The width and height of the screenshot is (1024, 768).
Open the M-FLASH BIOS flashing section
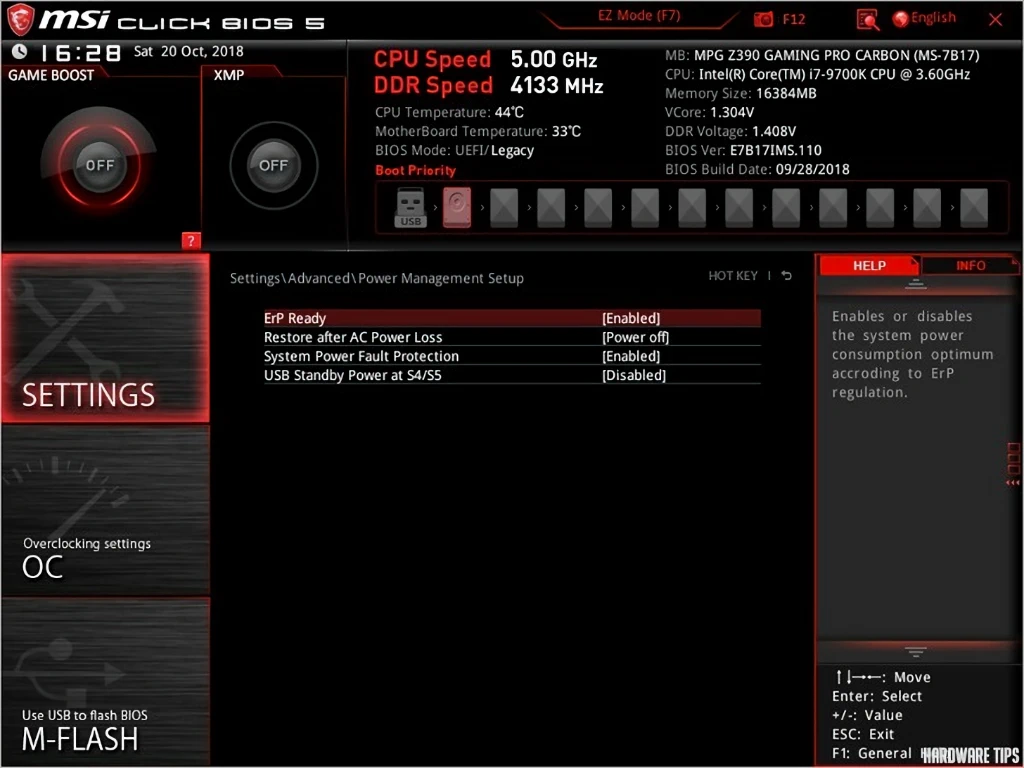(105, 682)
